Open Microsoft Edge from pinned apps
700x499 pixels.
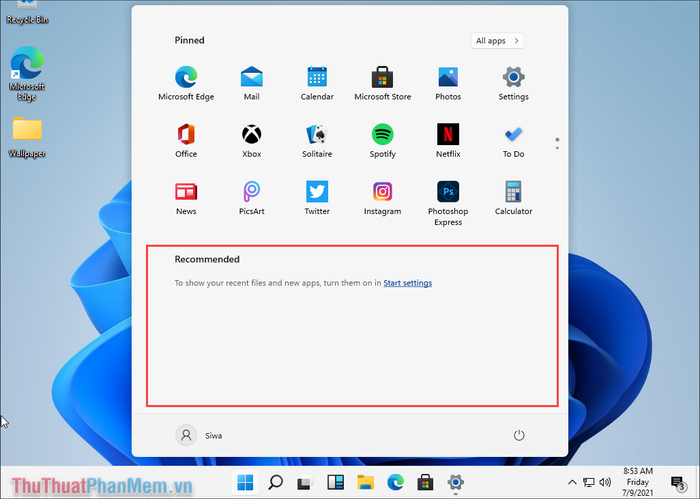(186, 78)
